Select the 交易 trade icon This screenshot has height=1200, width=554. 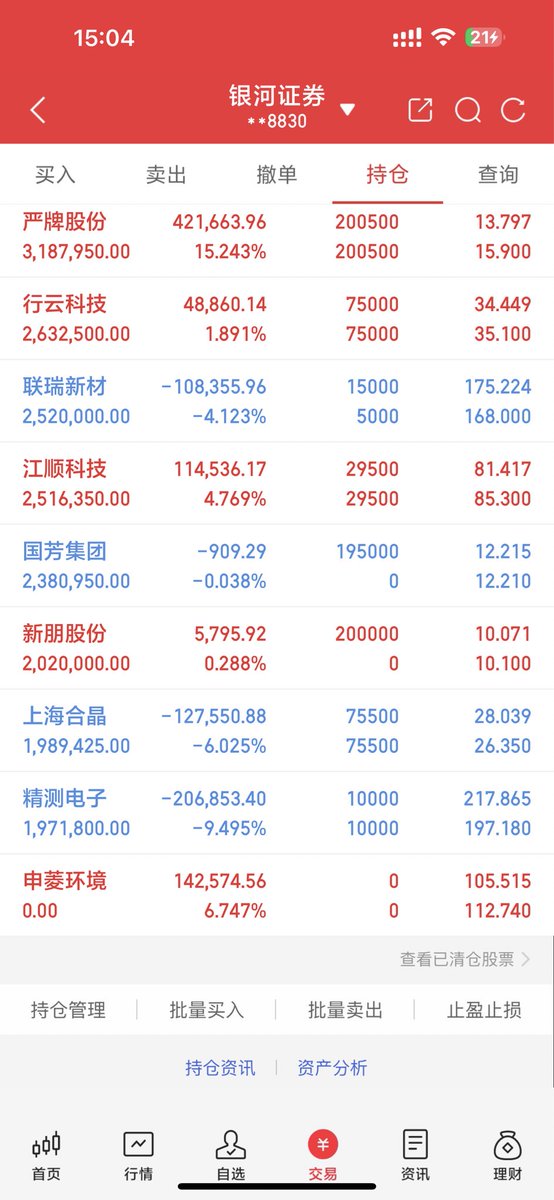point(323,1144)
